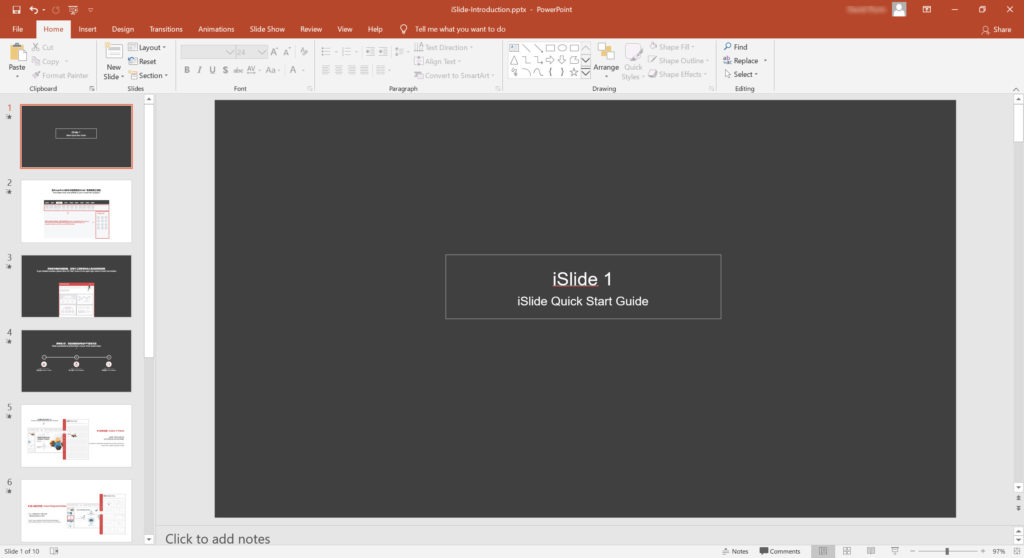This screenshot has height=558, width=1024.
Task: Start Slide Show from status bar icon
Action: point(895,551)
